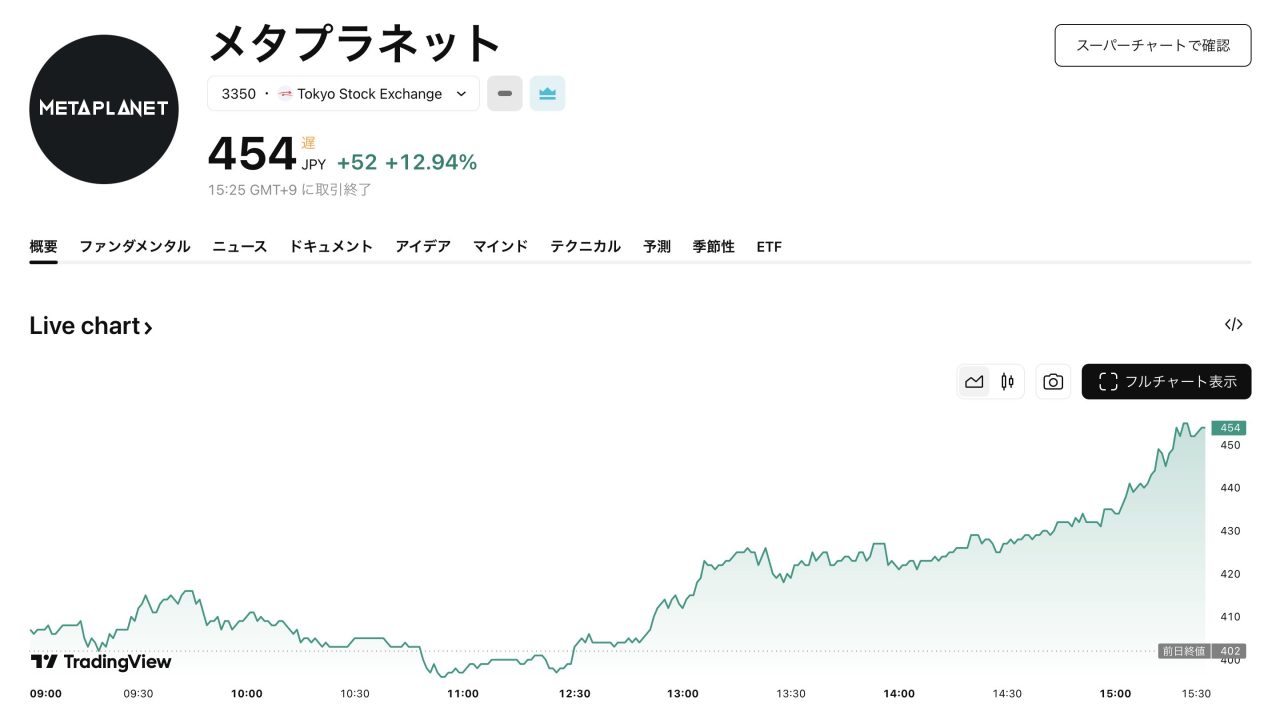
Task: Click the 454 current price label
Action: [1229, 428]
